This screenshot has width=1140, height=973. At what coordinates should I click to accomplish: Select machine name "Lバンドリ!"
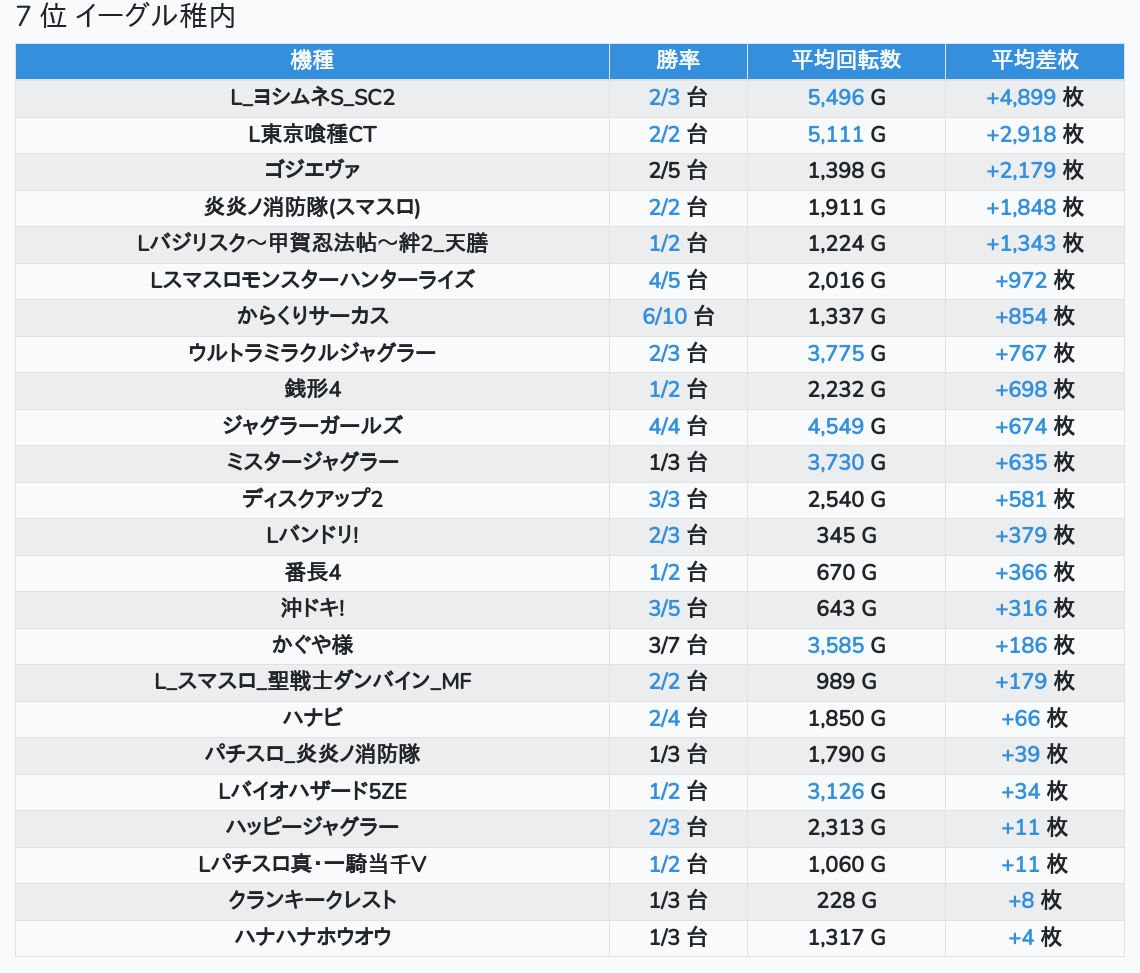point(312,536)
